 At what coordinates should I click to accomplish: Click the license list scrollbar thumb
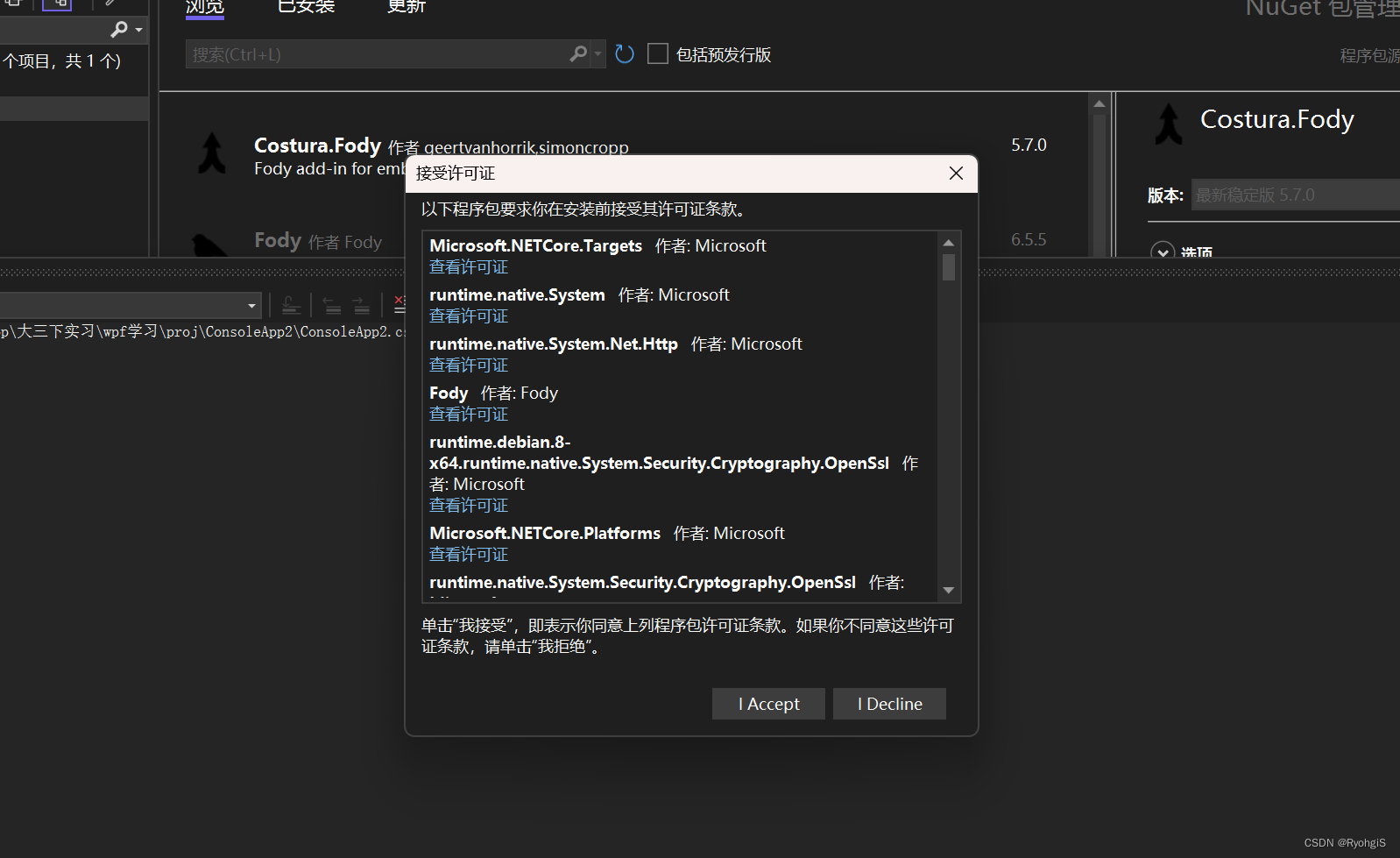pos(948,267)
